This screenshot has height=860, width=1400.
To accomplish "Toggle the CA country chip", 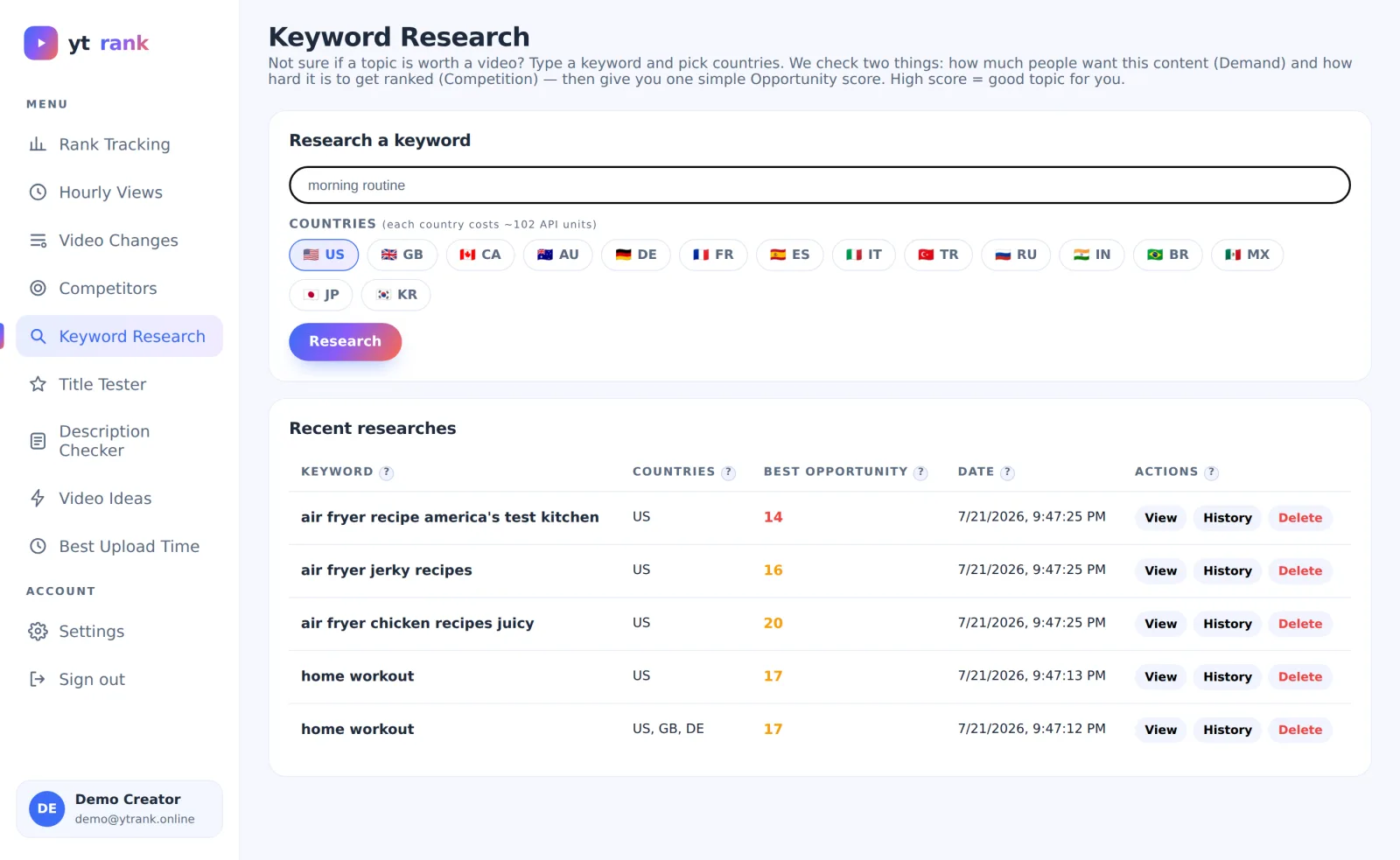I will tap(480, 255).
